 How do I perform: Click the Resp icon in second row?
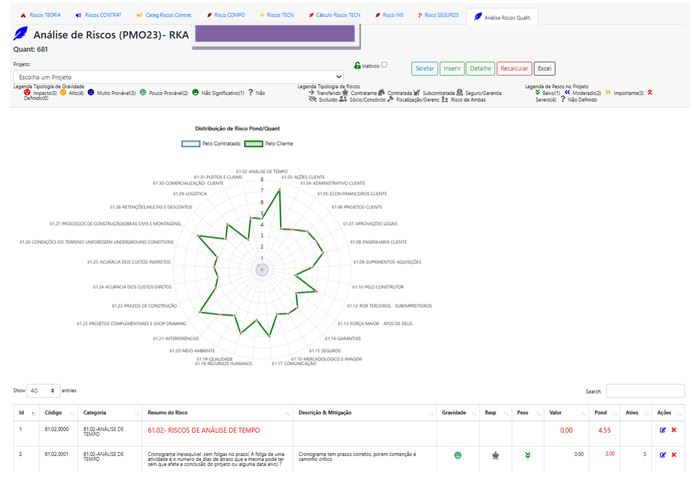coord(494,455)
